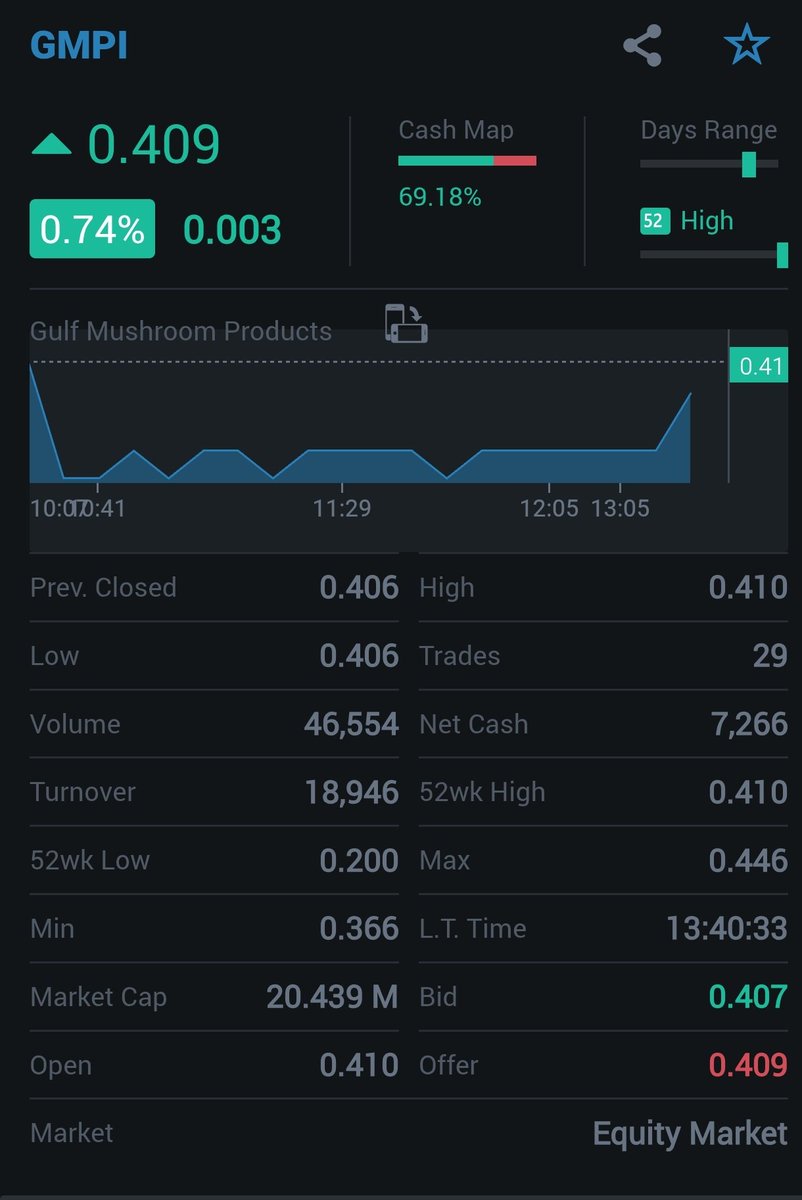Tap the Trades label
The width and height of the screenshot is (802, 1200).
click(460, 656)
